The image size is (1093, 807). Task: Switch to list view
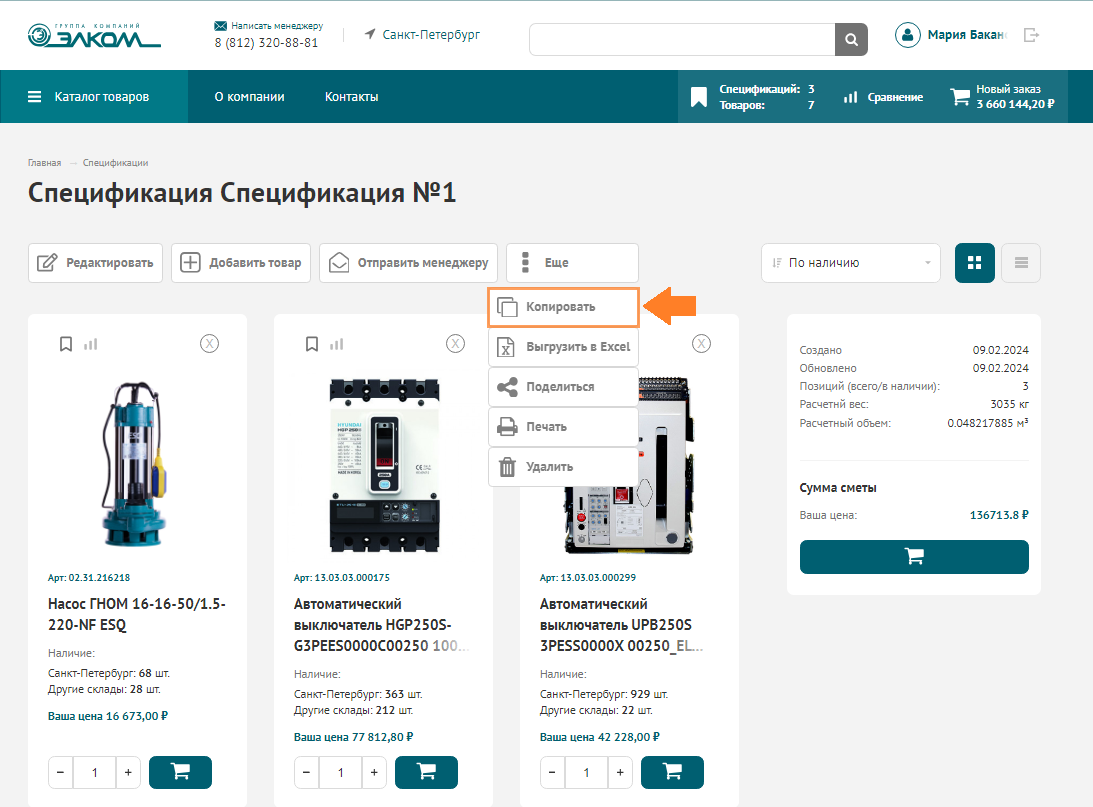click(x=1020, y=263)
